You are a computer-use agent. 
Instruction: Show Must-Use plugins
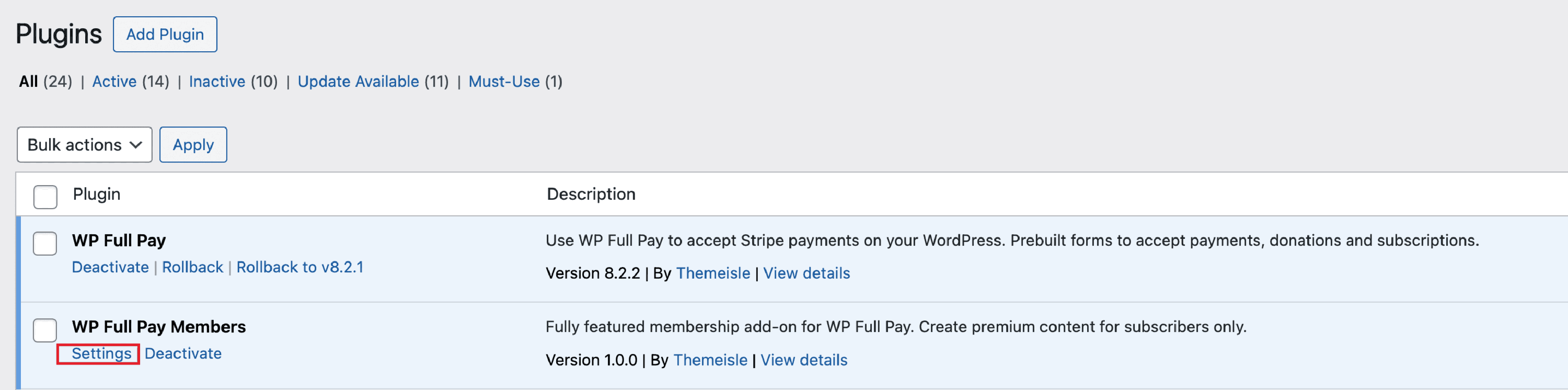tap(503, 82)
